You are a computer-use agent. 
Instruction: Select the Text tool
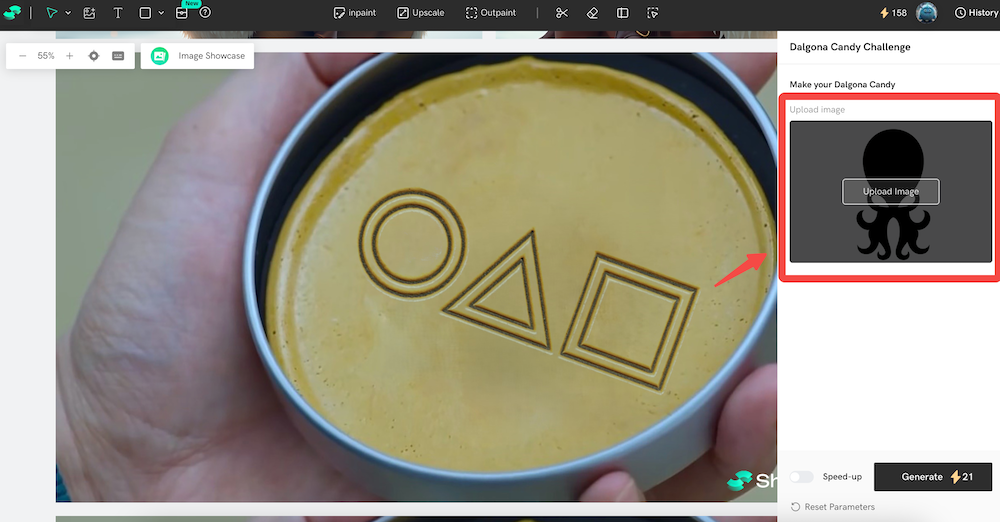click(x=118, y=13)
